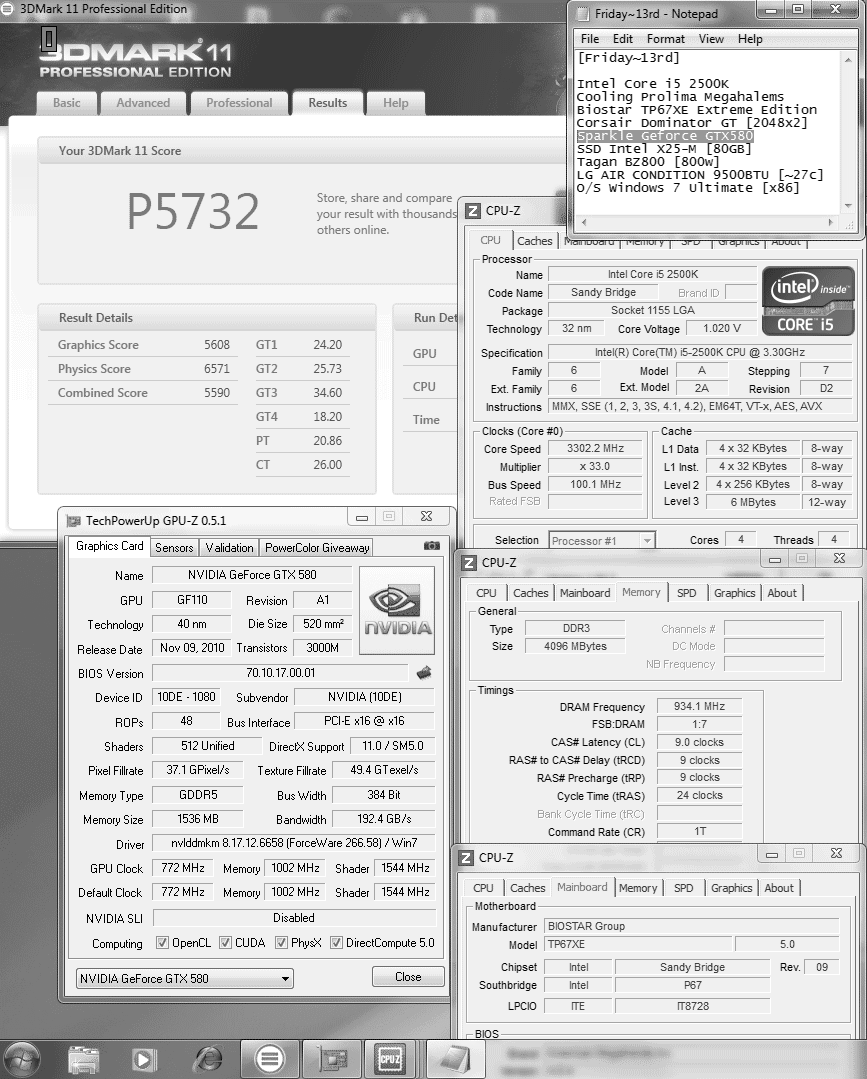Viewport: 867px width, 1079px height.
Task: Click the GPU-Z Name field NVIDIA GeForce GTX 580
Action: click(x=252, y=575)
